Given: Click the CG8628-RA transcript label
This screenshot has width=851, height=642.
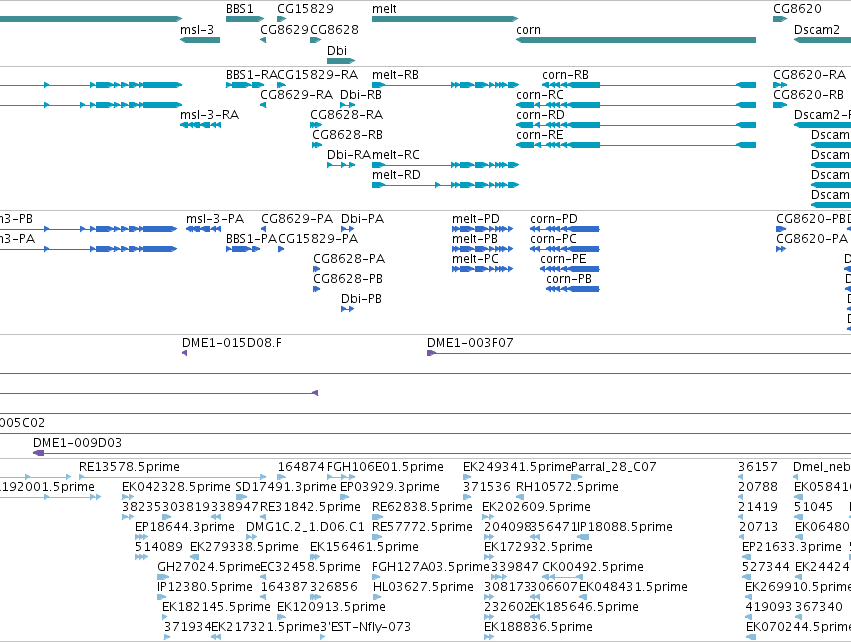Looking at the screenshot, I should (x=346, y=115).
